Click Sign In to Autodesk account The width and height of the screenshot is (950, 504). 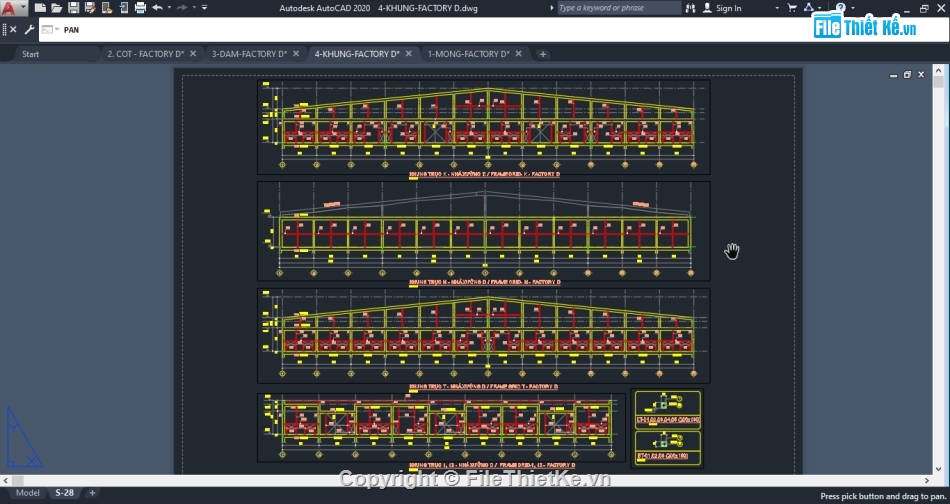pos(722,8)
